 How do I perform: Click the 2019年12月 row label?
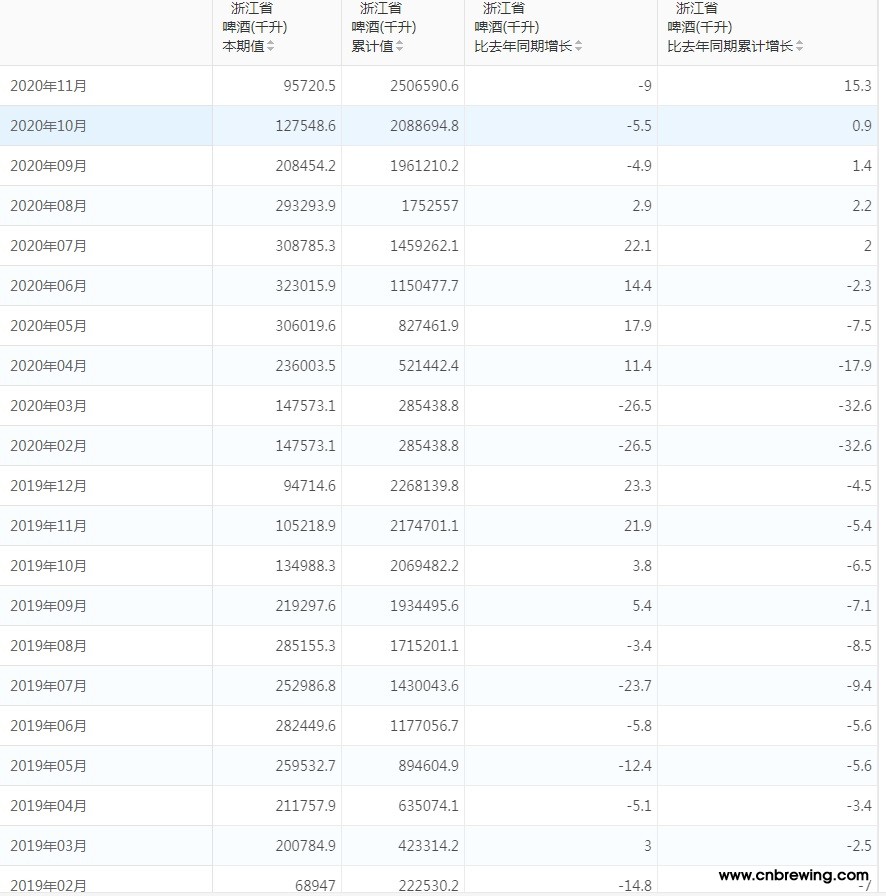point(48,486)
